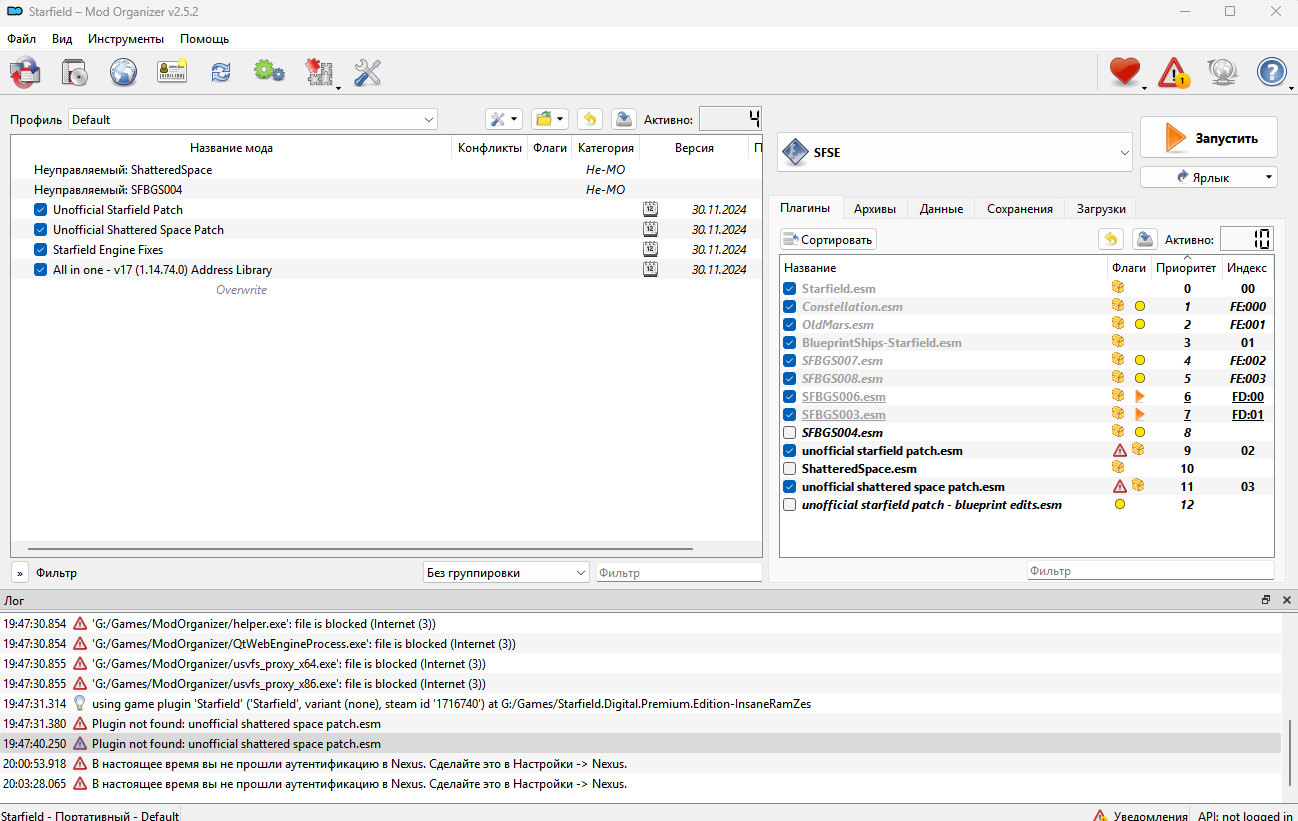Enable SFBGS004.esm plugin checkbox
This screenshot has width=1298, height=821.
coord(790,433)
